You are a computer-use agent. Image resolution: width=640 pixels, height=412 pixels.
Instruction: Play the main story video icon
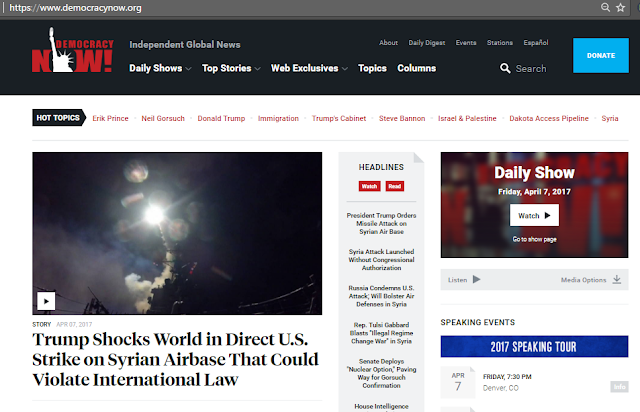(x=46, y=301)
